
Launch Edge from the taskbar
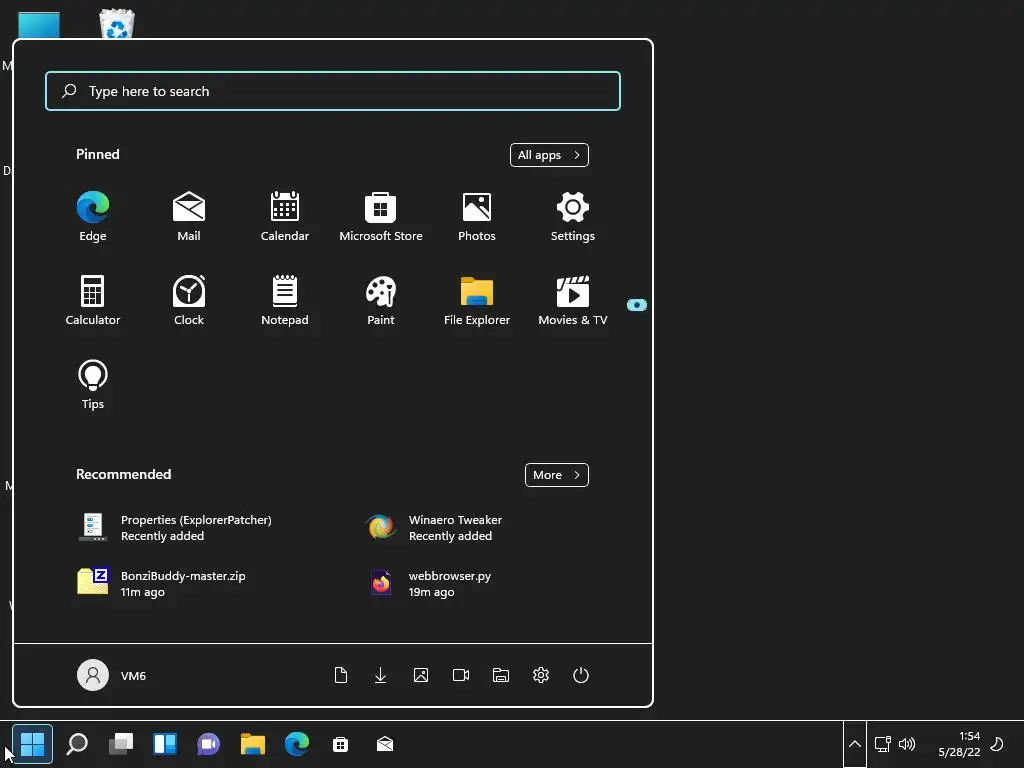tap(296, 744)
